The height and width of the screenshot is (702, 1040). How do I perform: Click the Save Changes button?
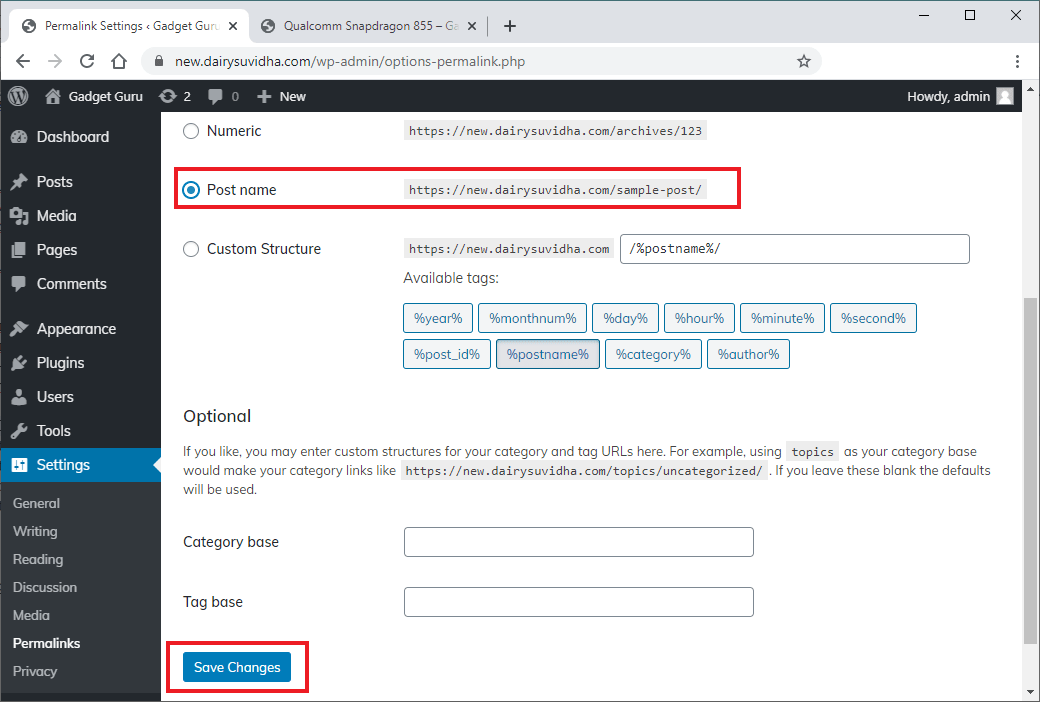pyautogui.click(x=237, y=667)
